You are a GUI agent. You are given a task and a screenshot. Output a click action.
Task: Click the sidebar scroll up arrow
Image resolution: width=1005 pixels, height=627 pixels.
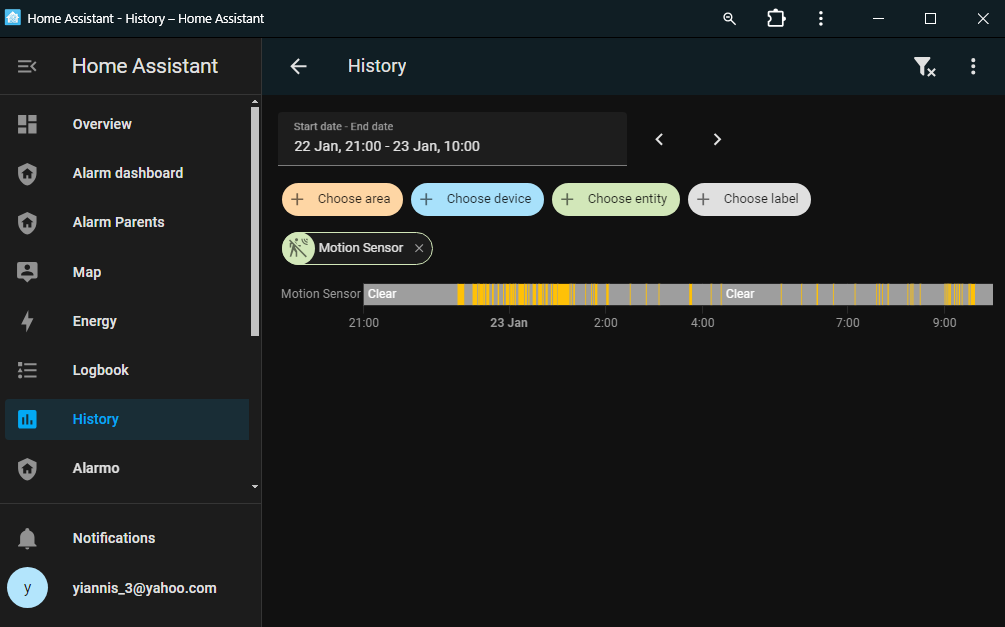254,102
